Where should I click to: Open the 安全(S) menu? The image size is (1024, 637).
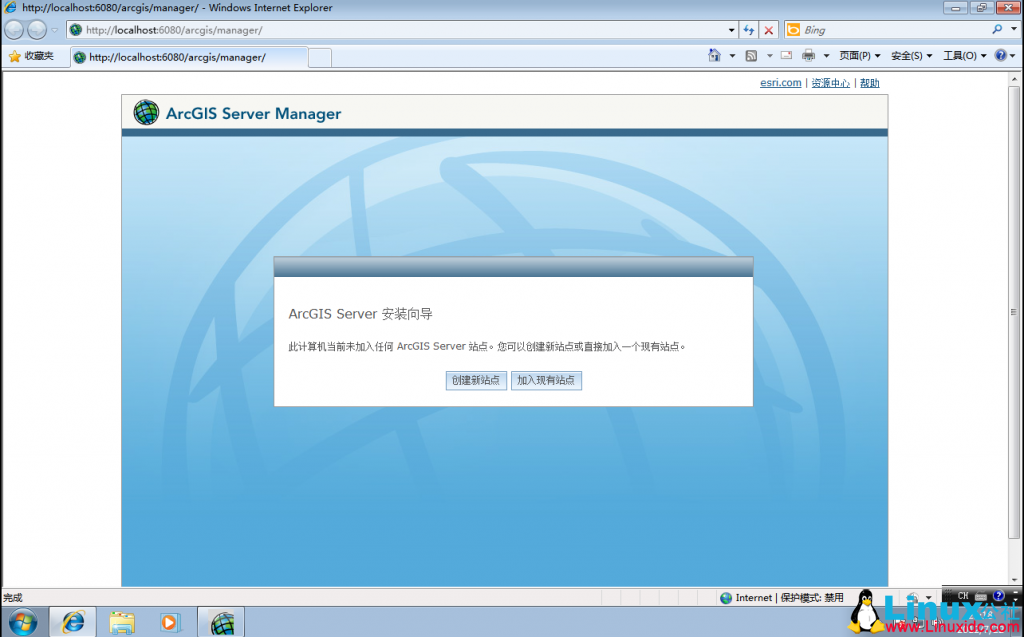click(x=908, y=55)
